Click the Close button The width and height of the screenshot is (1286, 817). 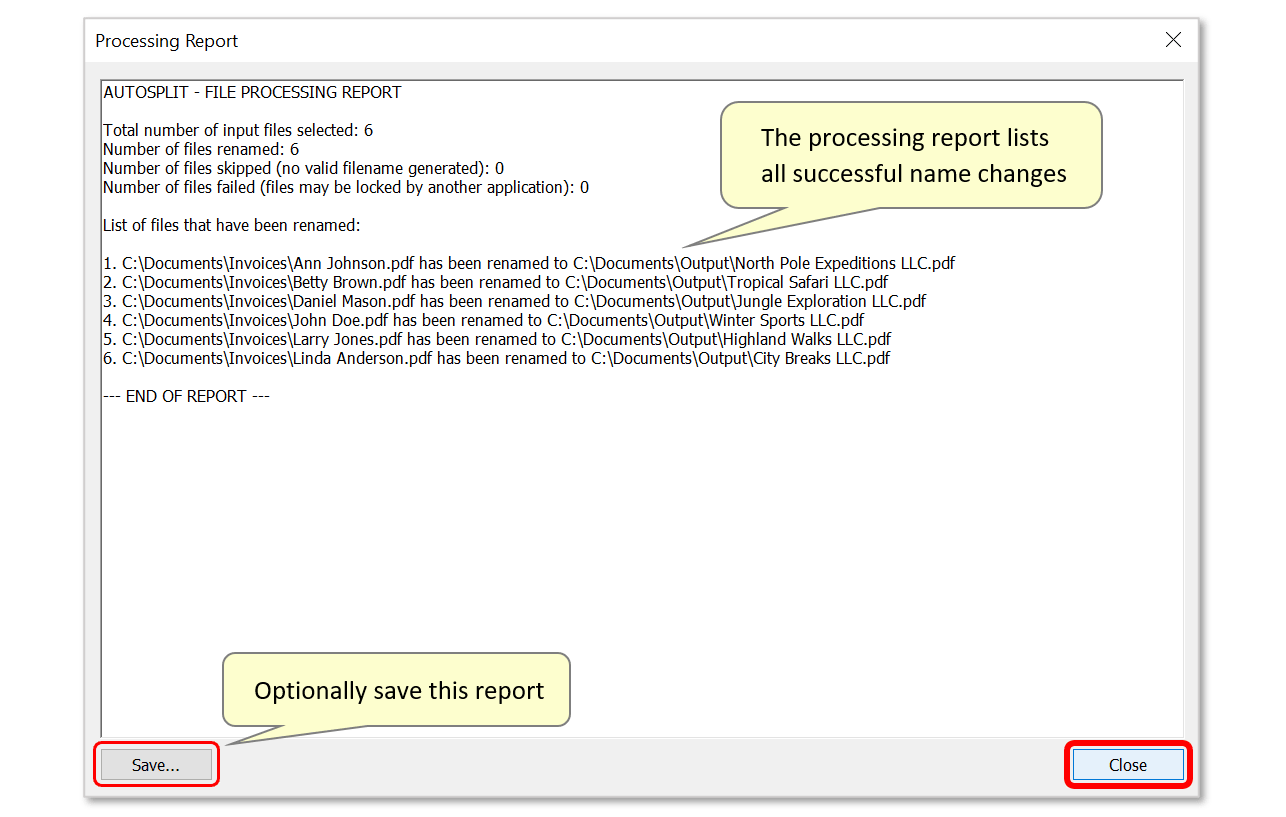coord(1128,764)
